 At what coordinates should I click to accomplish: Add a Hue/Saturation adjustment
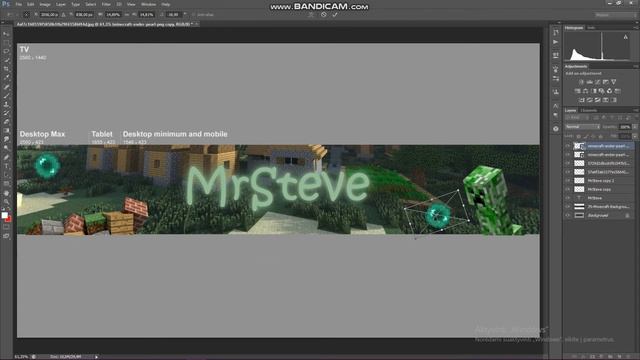(578, 91)
